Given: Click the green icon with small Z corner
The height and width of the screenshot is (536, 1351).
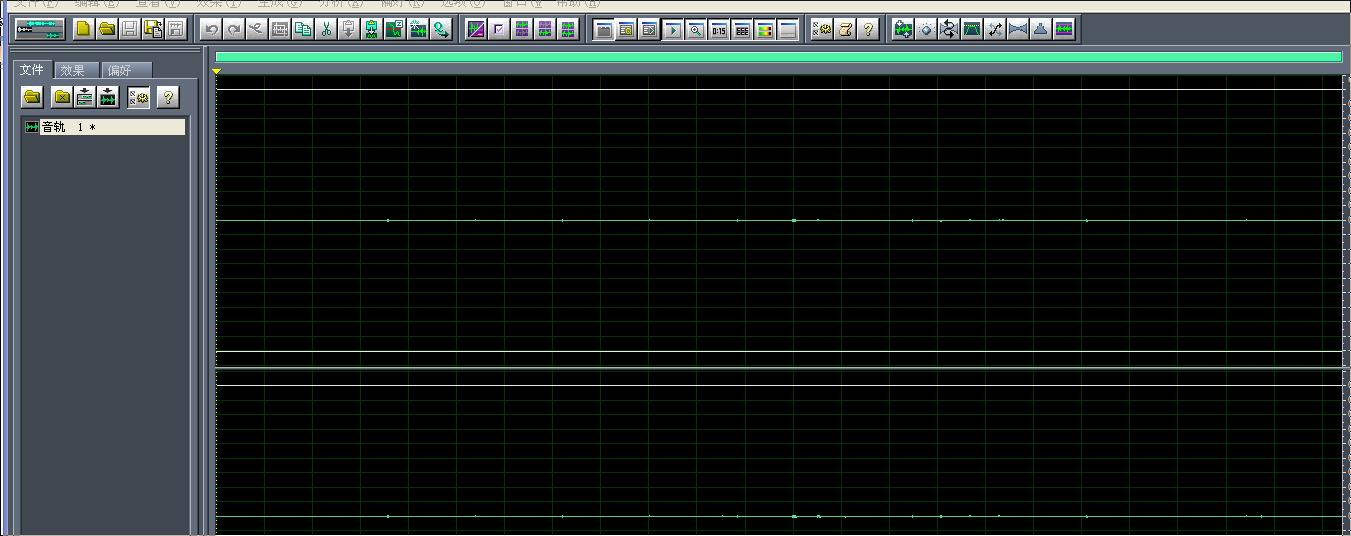Looking at the screenshot, I should tap(394, 29).
